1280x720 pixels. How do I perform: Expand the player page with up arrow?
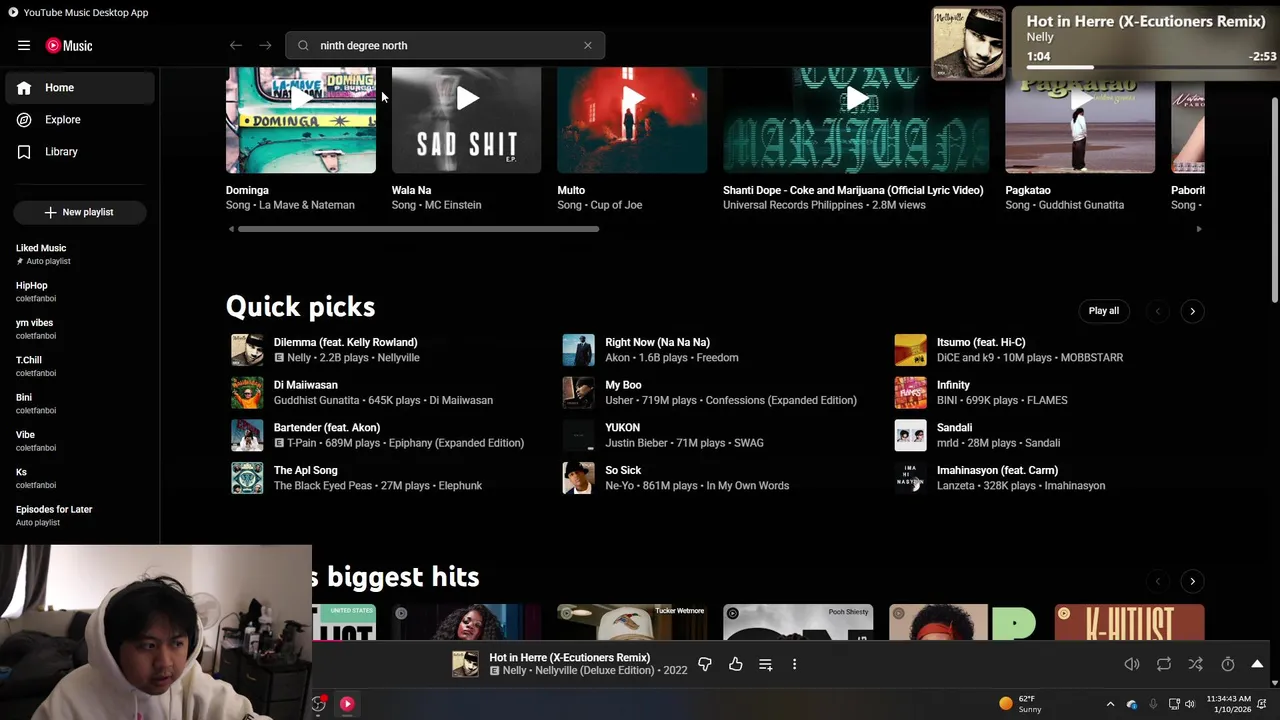1257,664
